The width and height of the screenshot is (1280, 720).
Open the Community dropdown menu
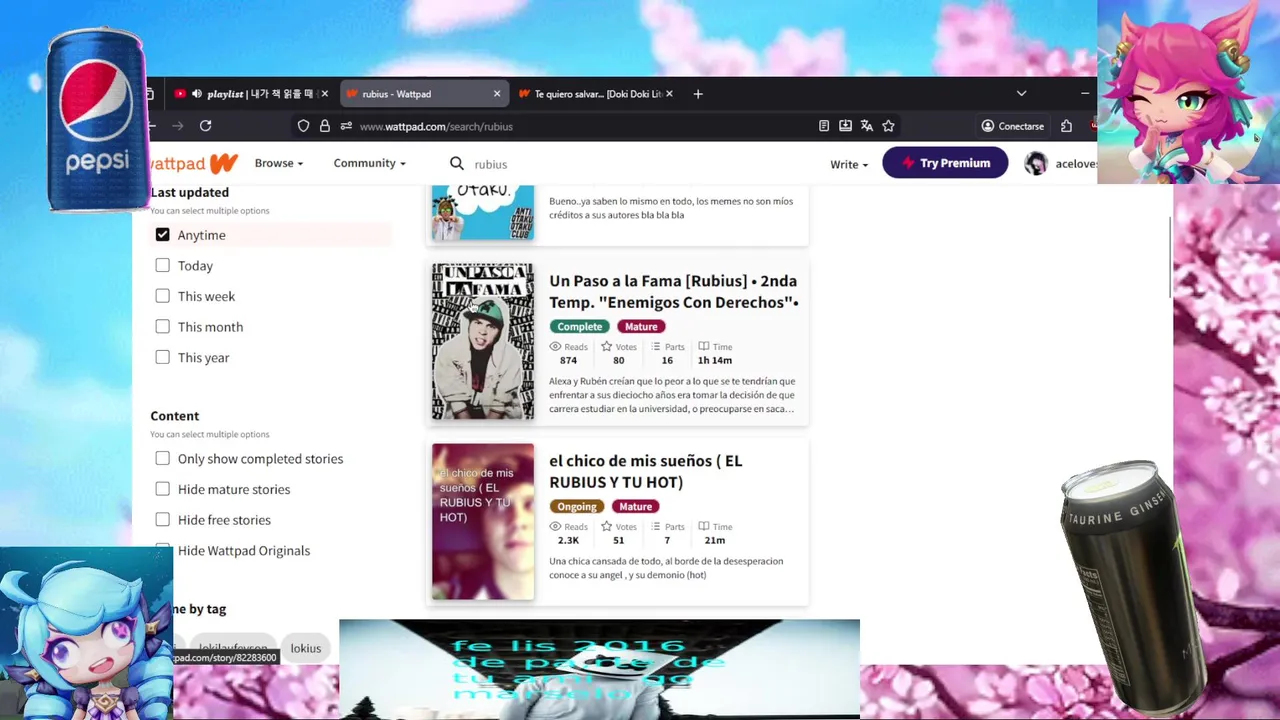coord(369,163)
